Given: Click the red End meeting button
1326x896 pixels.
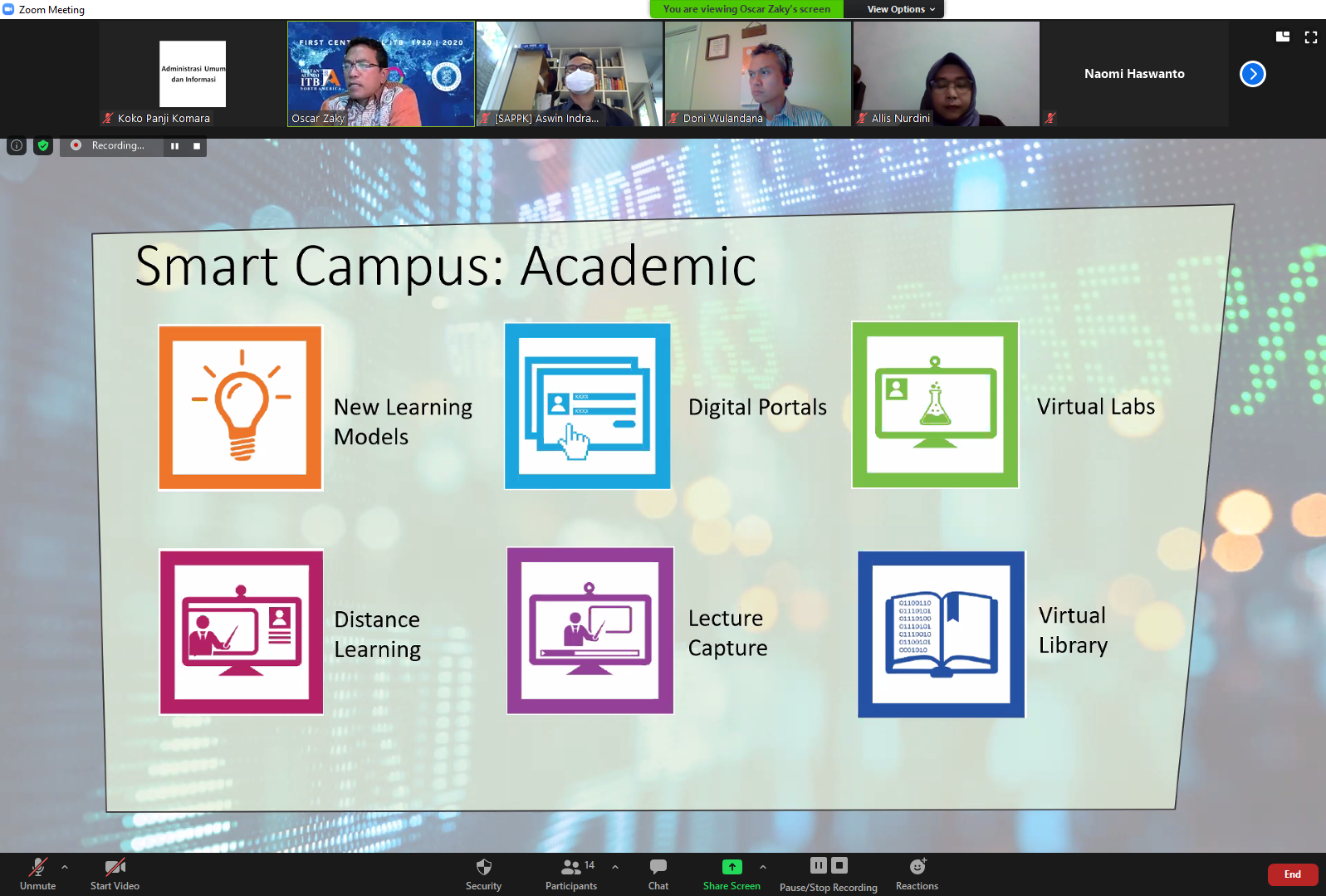Looking at the screenshot, I should click(x=1292, y=874).
